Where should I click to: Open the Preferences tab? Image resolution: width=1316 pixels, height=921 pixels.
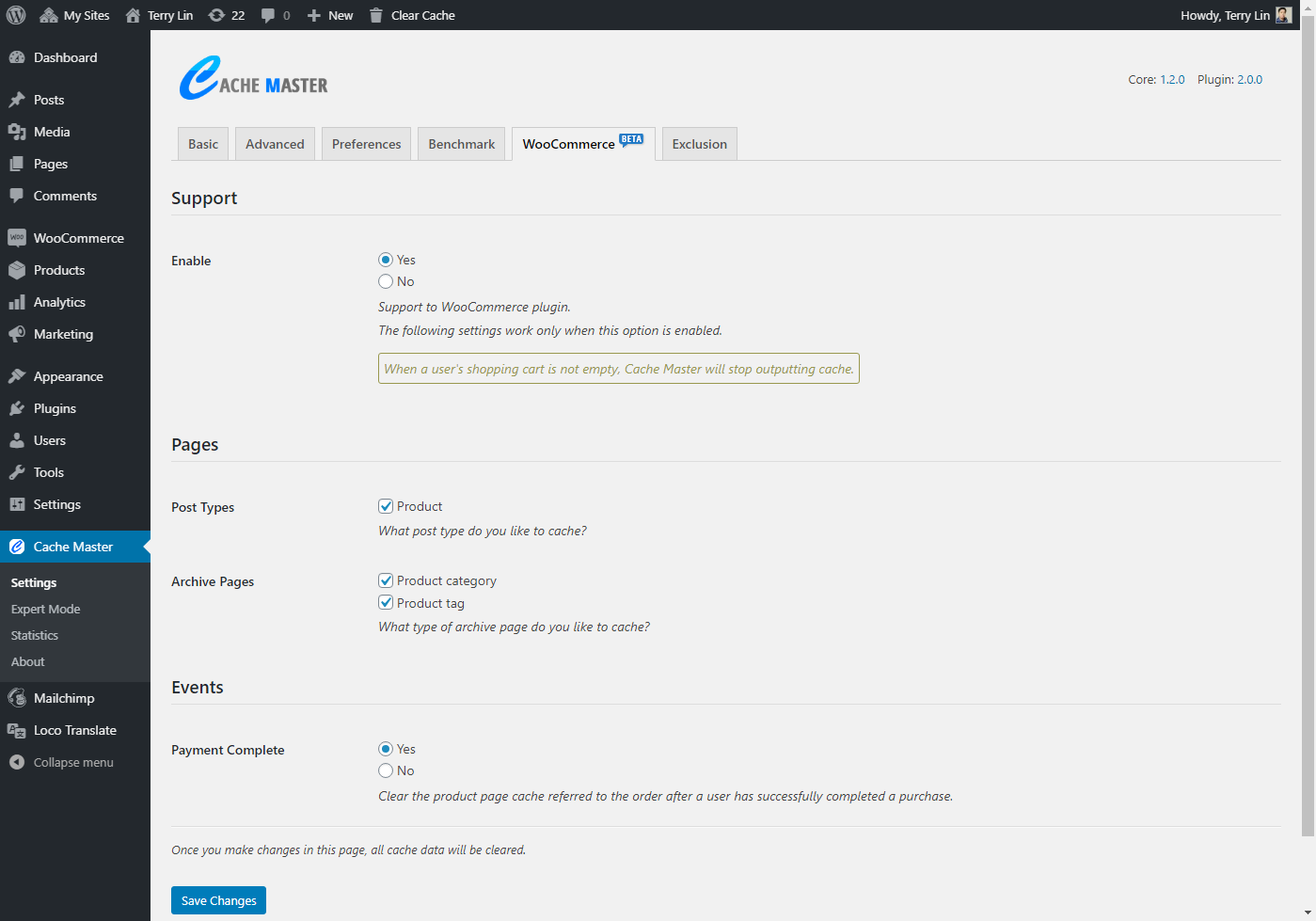pyautogui.click(x=366, y=144)
